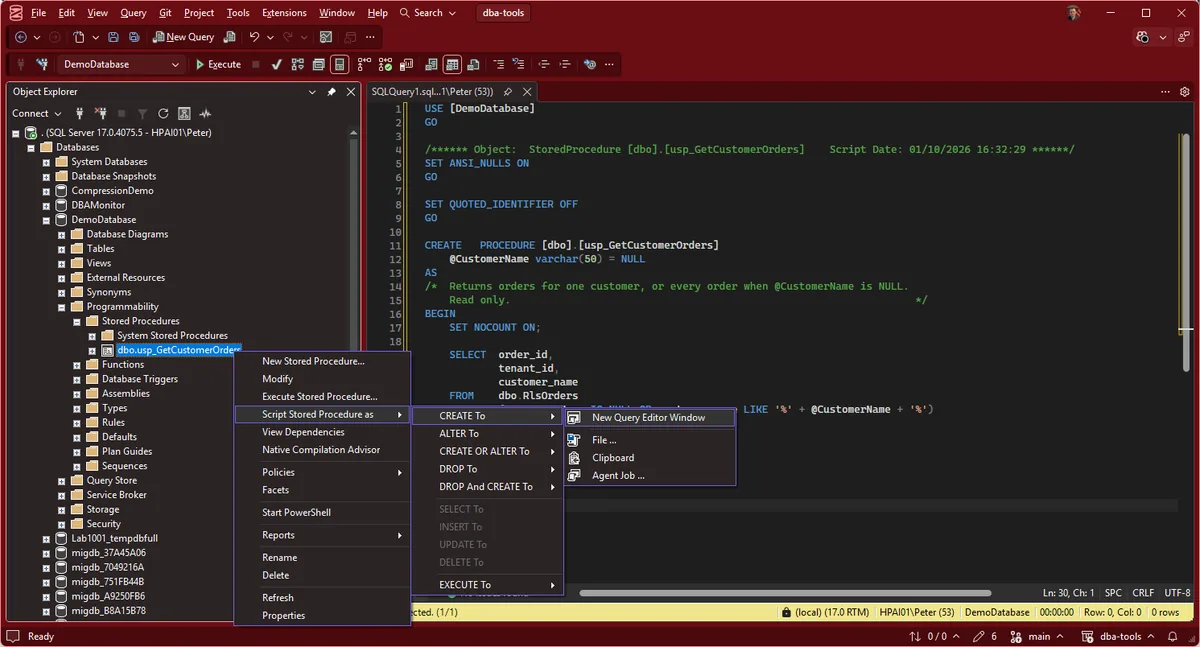This screenshot has width=1200, height=647.
Task: Click the Save icon in top toolbar
Action: (113, 37)
